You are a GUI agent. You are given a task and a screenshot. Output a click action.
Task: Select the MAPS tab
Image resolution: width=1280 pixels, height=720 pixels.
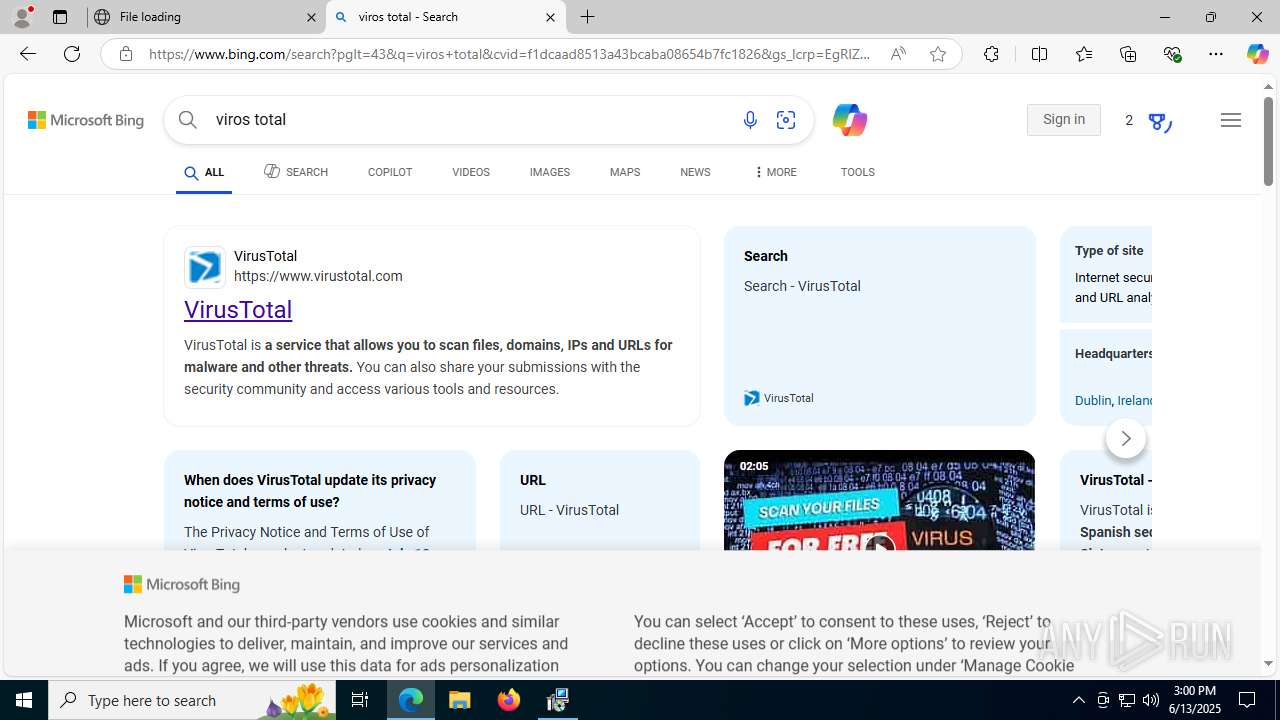coord(625,173)
